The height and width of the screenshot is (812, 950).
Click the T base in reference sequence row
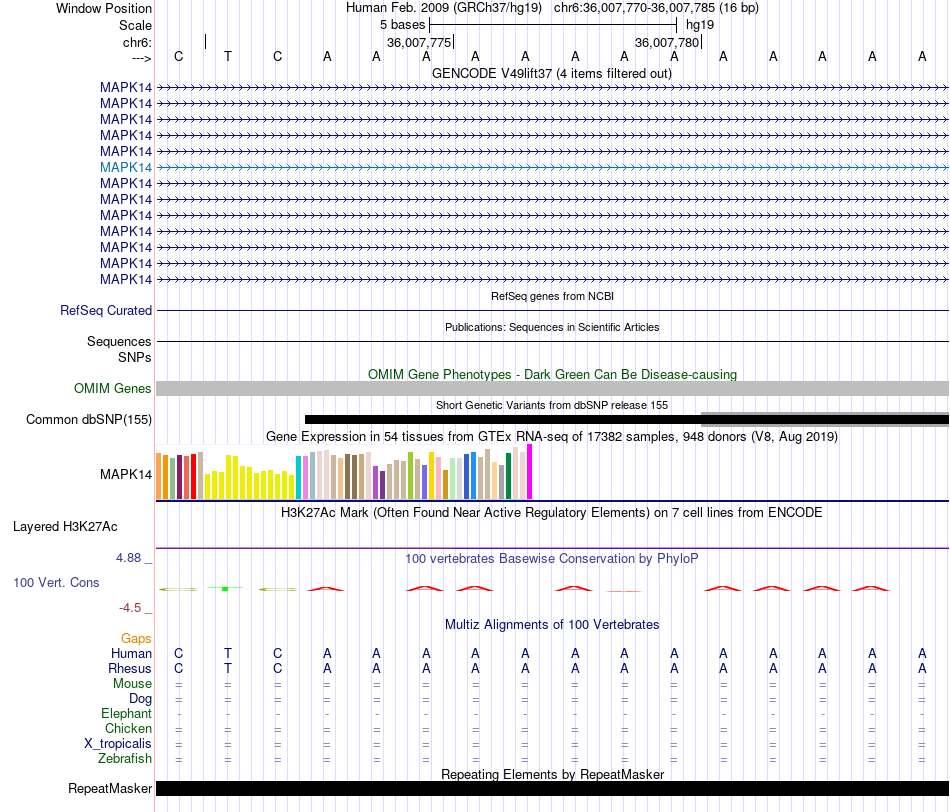228,56
